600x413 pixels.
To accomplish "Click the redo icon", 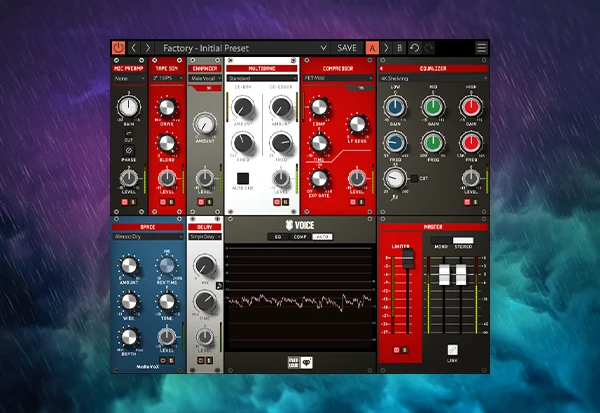I will click(x=429, y=48).
